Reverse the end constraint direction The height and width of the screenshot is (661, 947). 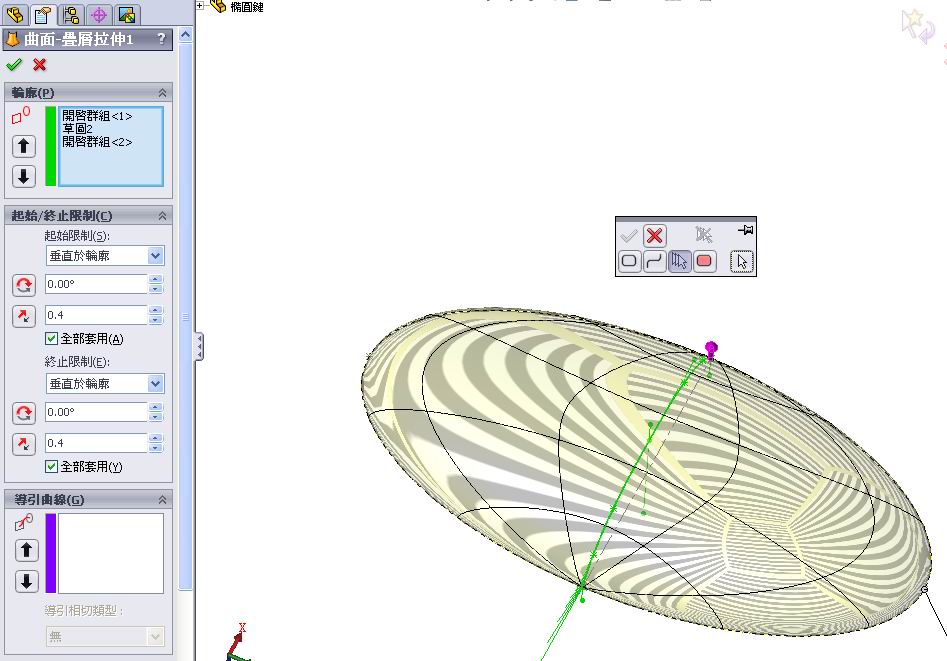24,413
